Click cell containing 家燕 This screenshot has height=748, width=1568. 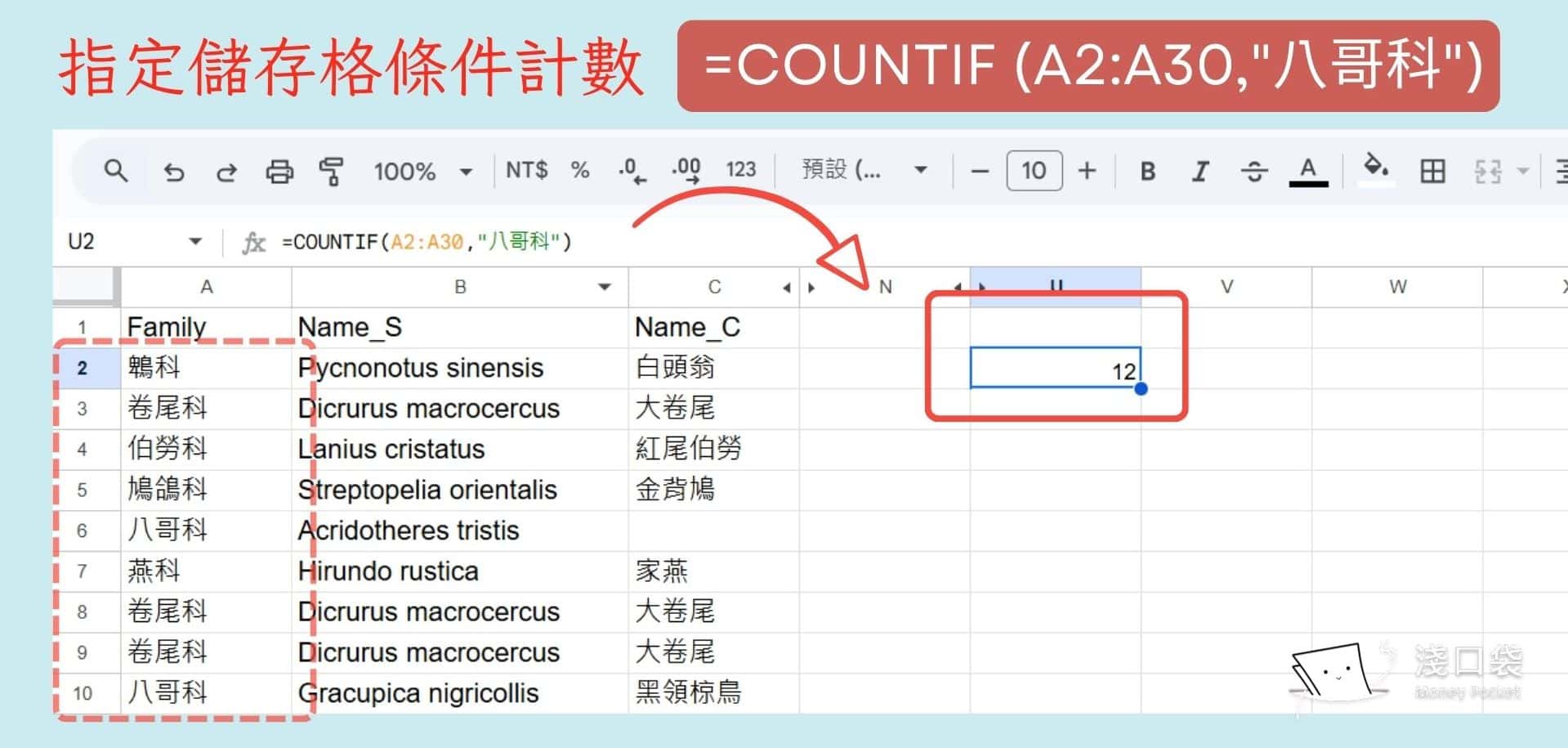[x=714, y=571]
